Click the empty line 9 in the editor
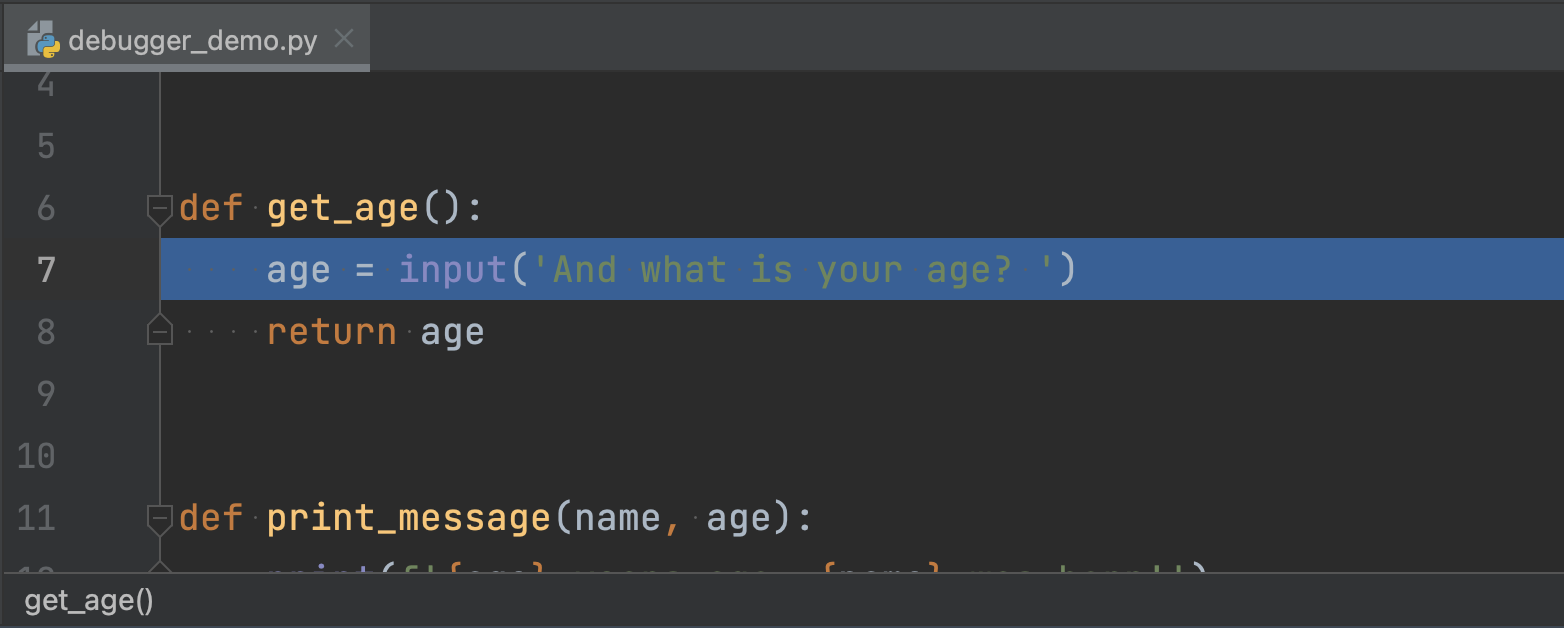Viewport: 1564px width, 628px height. [400, 394]
